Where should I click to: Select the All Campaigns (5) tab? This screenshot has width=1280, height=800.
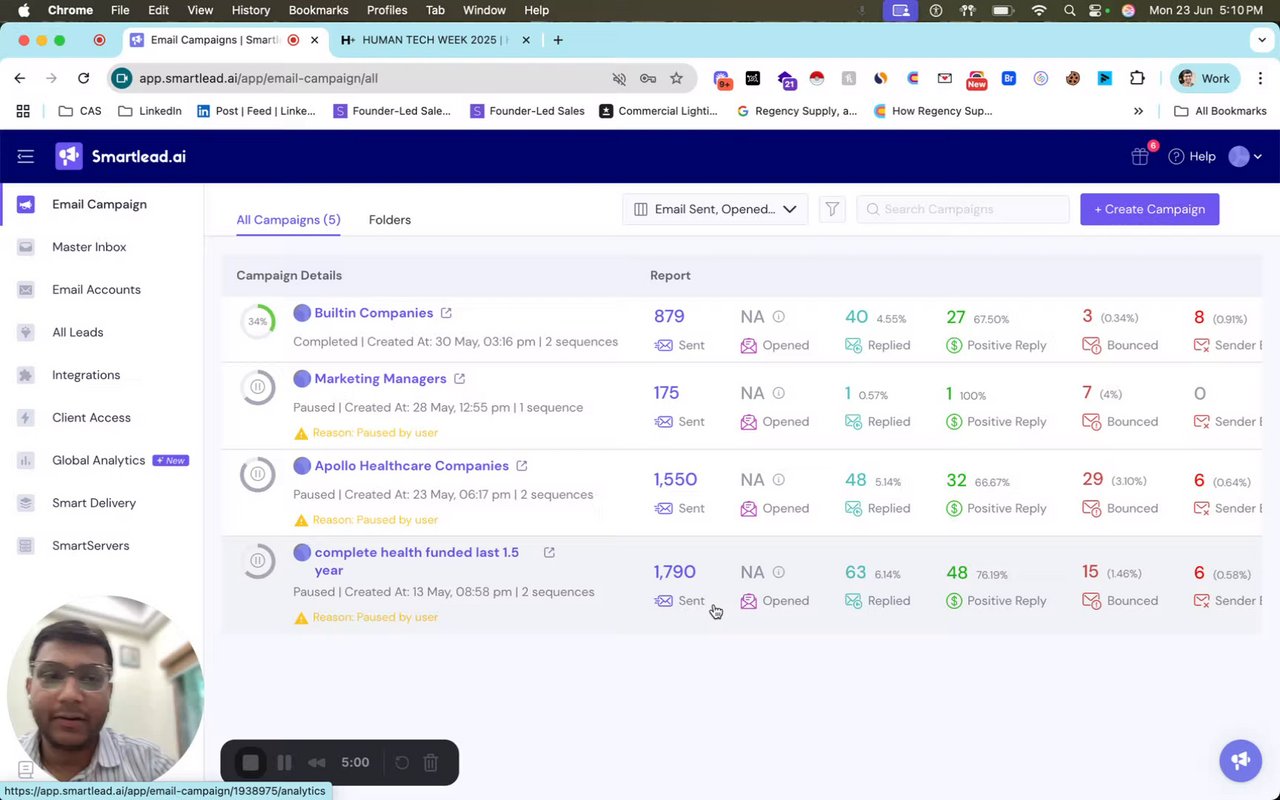pos(288,220)
